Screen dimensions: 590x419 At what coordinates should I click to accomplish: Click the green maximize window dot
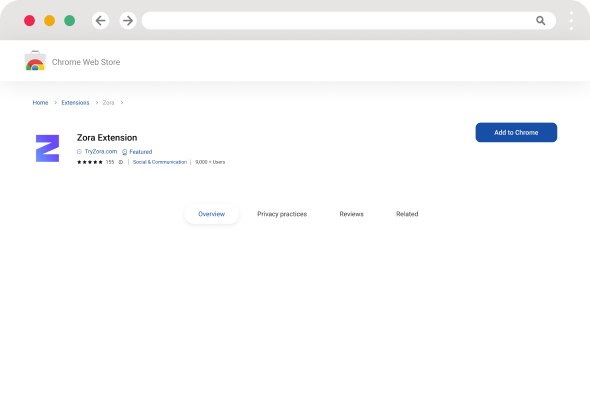(x=69, y=20)
